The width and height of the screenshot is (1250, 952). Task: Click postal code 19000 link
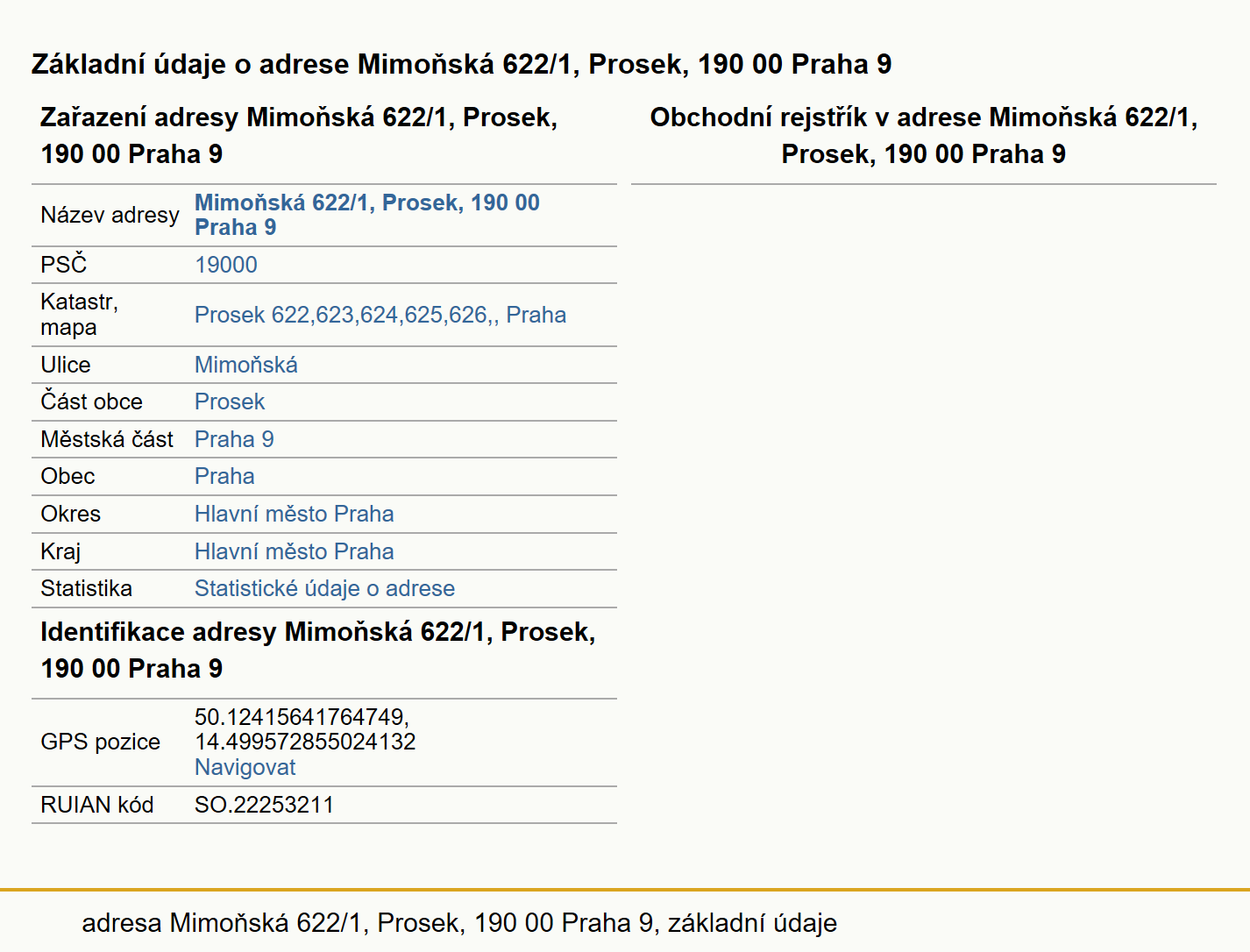[x=226, y=265]
